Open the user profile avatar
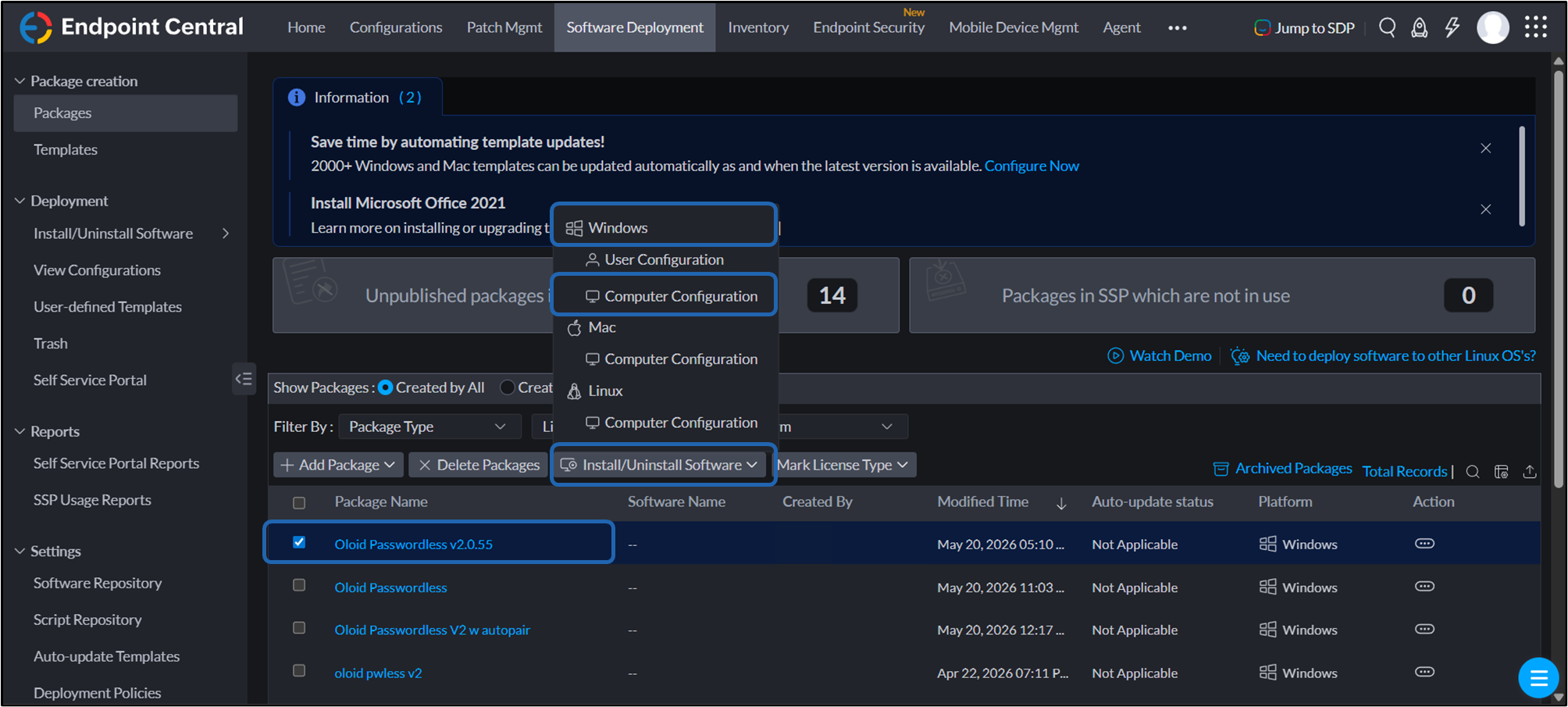 (x=1492, y=27)
